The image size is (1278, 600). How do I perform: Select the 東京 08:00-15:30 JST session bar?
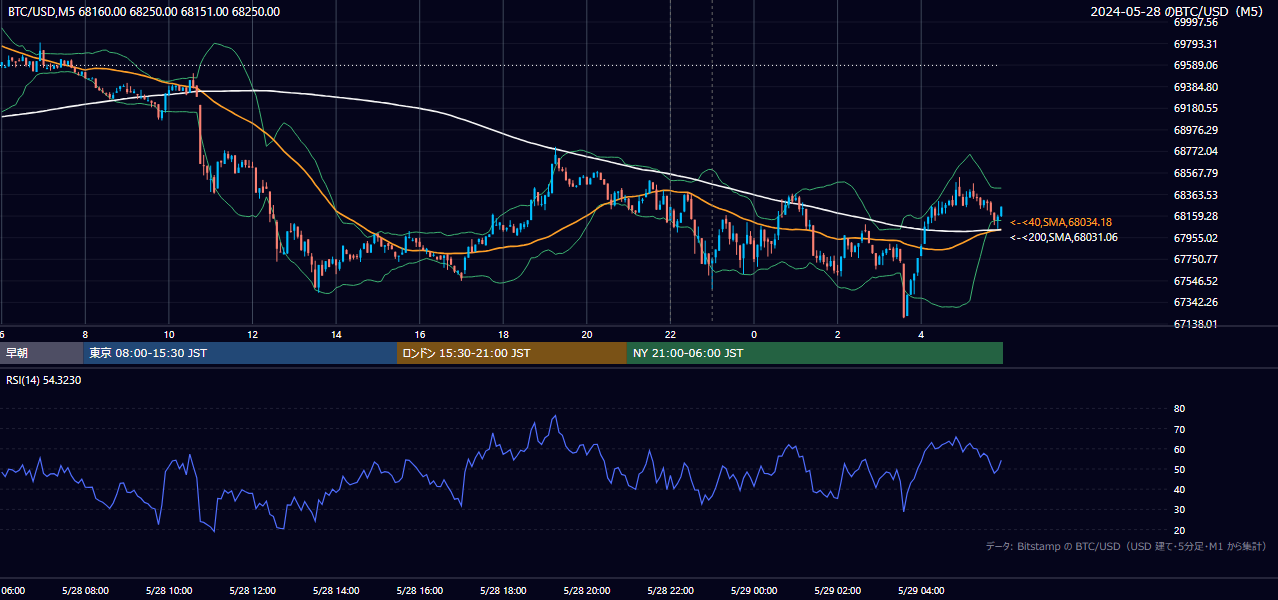[x=241, y=353]
